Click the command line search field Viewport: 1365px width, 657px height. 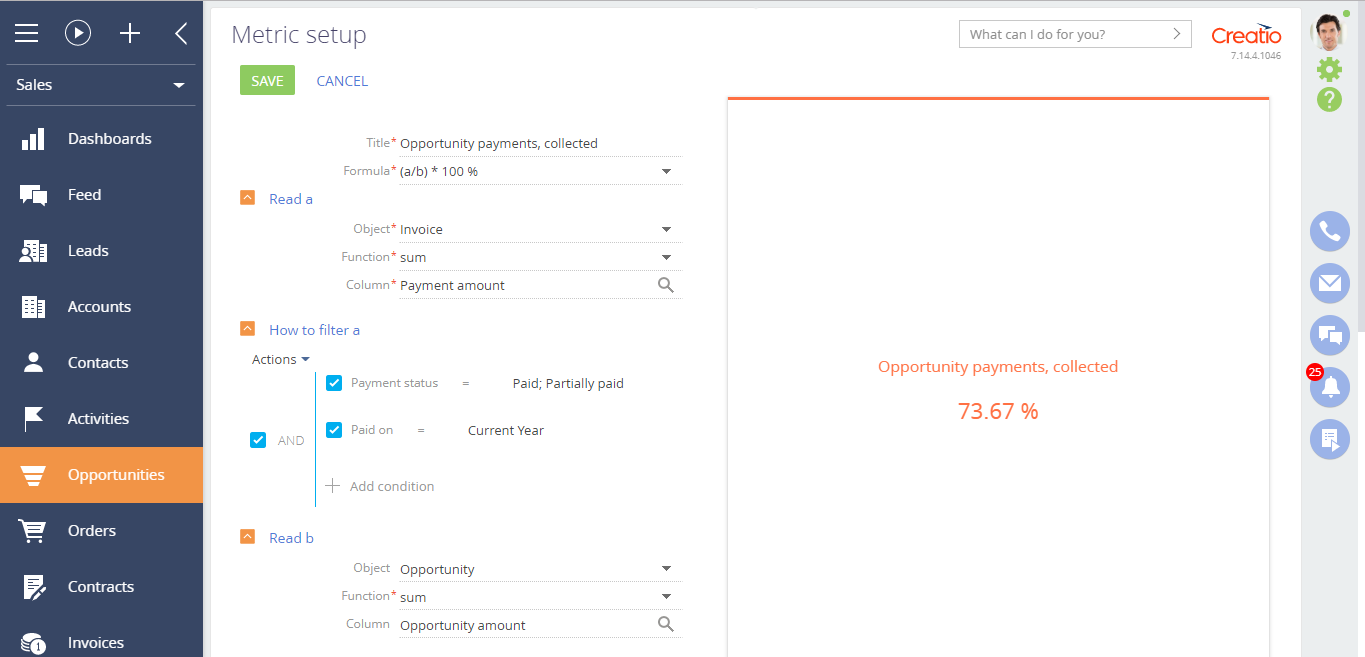point(1064,34)
